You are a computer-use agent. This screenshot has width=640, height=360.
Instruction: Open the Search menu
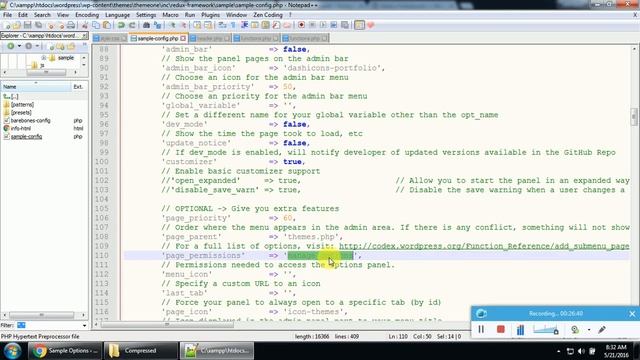42,15
